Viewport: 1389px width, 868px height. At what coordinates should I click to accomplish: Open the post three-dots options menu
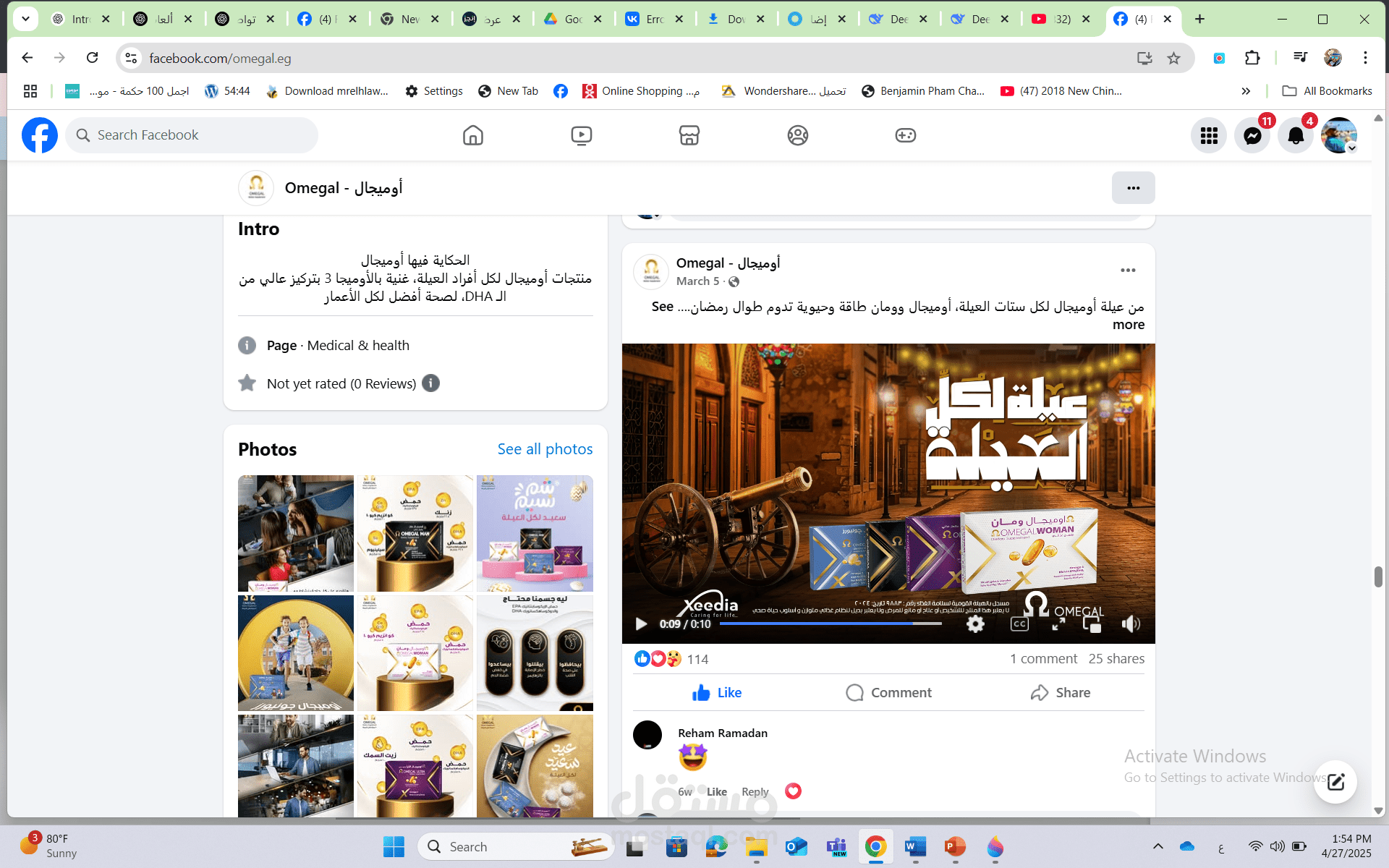[x=1128, y=271]
